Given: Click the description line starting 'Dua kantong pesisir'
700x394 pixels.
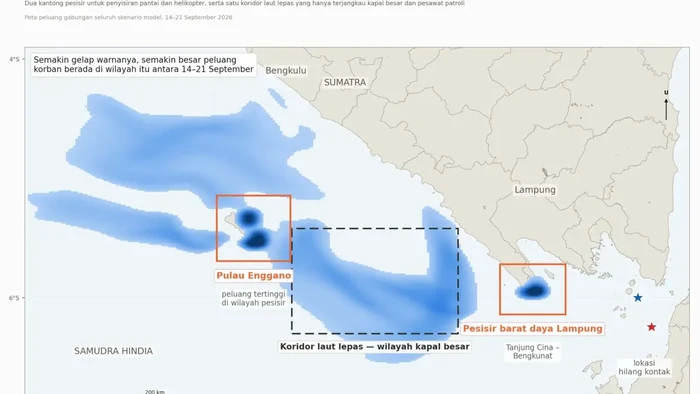Looking at the screenshot, I should coord(244,3).
